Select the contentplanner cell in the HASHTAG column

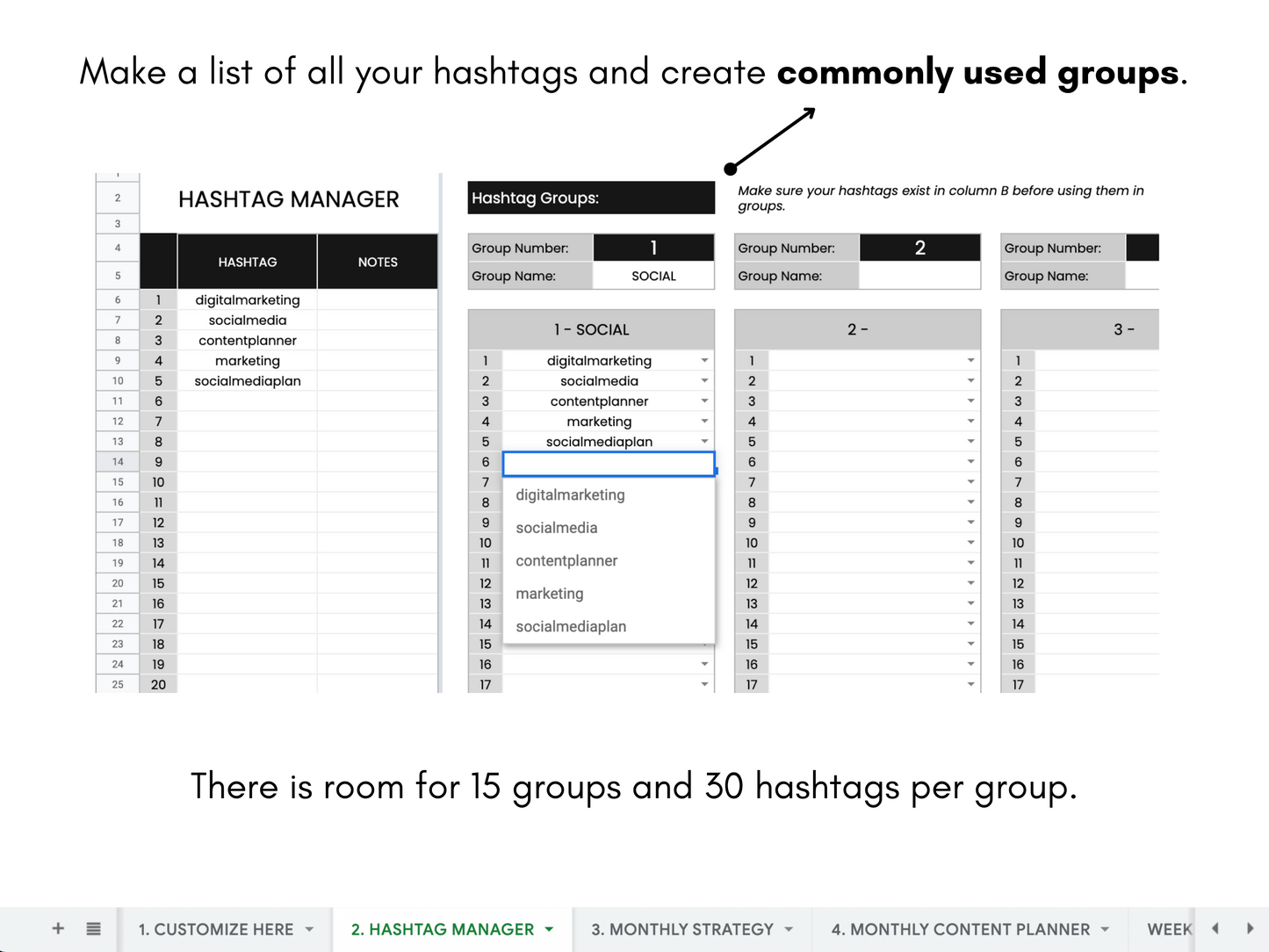click(x=247, y=340)
